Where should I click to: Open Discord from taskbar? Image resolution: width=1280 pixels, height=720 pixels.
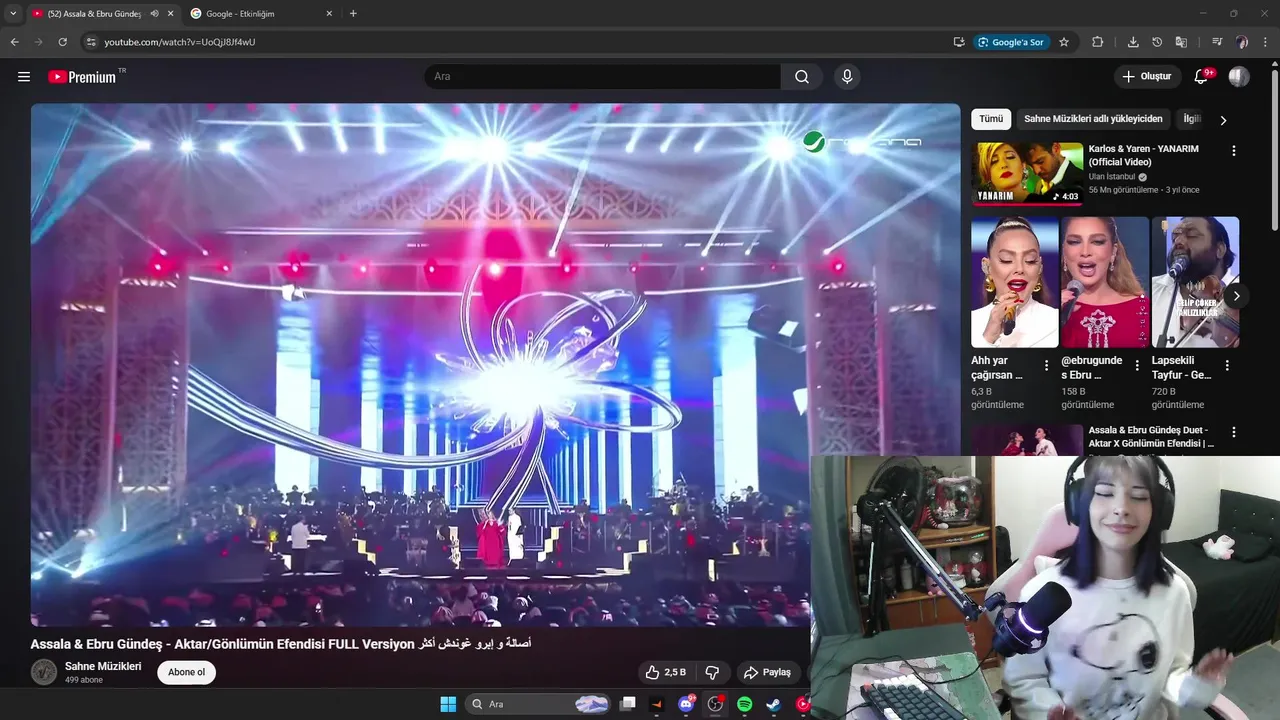686,704
